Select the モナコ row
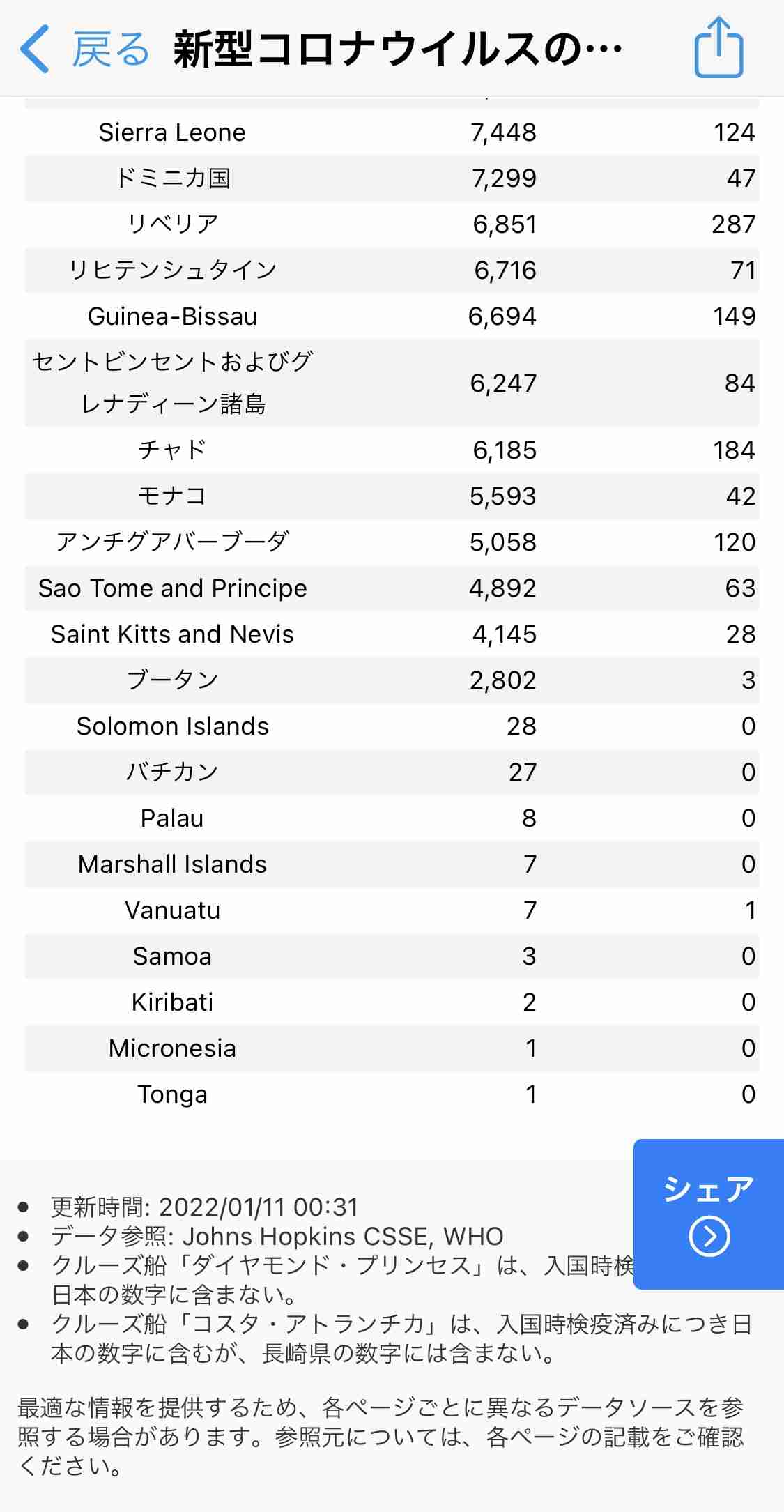Image resolution: width=784 pixels, height=1512 pixels. coord(390,496)
